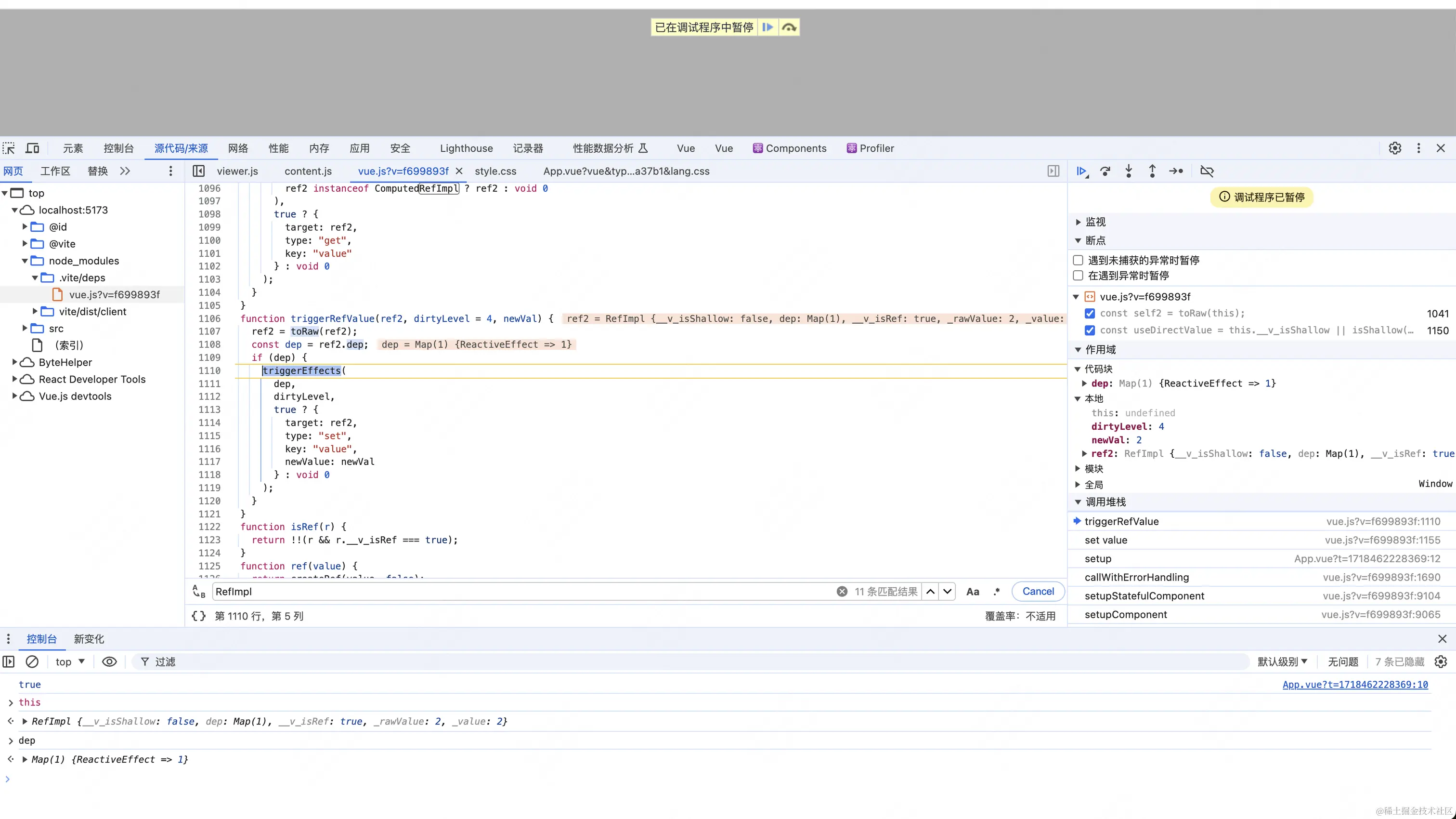The width and height of the screenshot is (1456, 819).
Task: Click the inspect element picker icon
Action: 9,148
